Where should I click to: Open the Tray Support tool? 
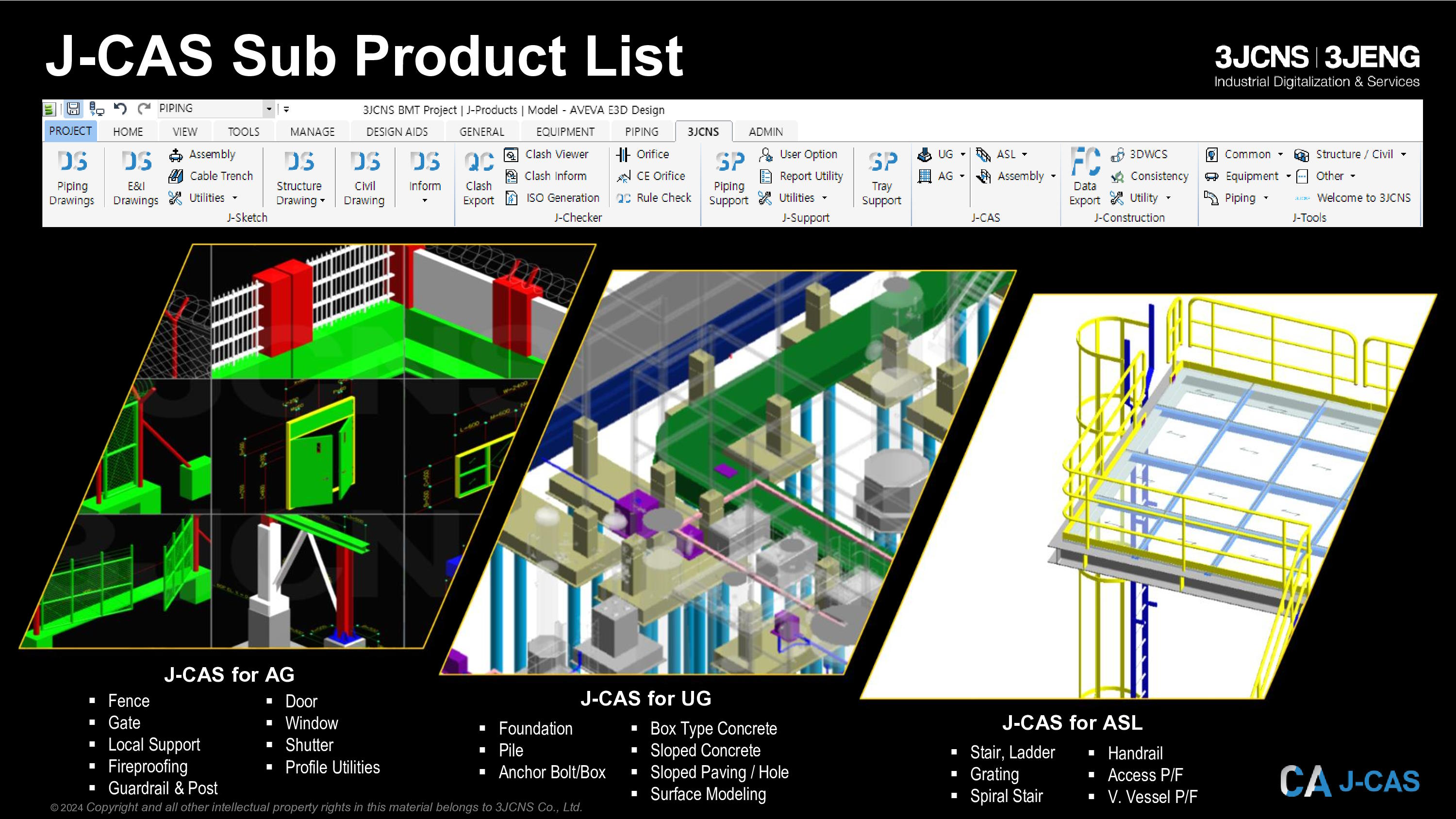point(881,177)
